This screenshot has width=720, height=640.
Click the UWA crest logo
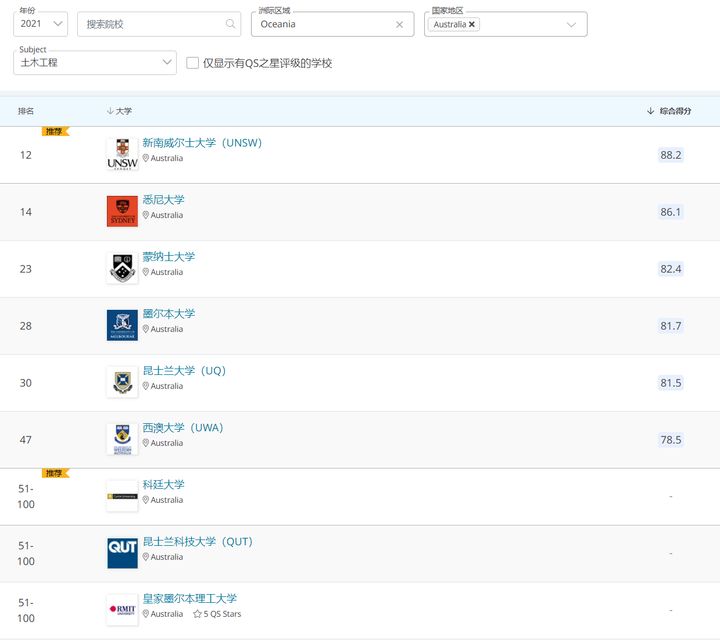pos(122,439)
